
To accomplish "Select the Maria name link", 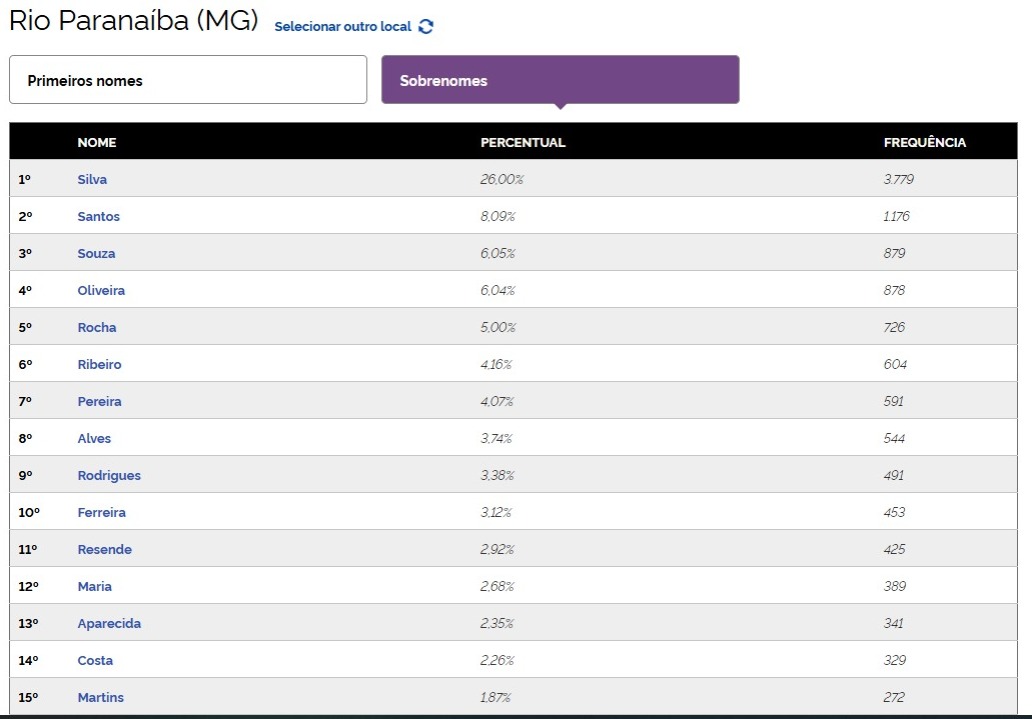I will 94,587.
